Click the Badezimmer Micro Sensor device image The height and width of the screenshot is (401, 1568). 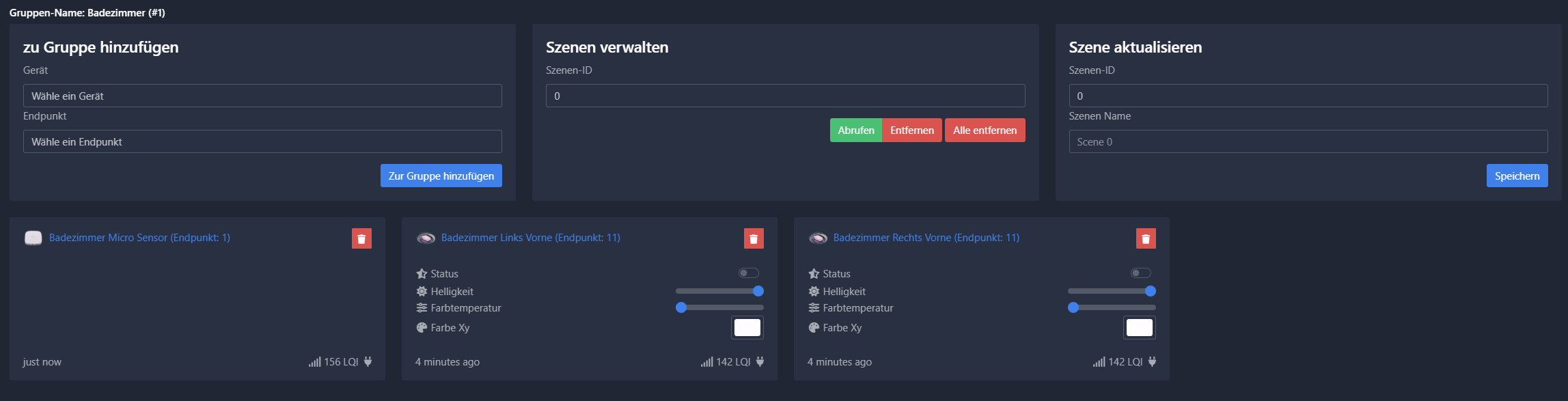[33, 238]
